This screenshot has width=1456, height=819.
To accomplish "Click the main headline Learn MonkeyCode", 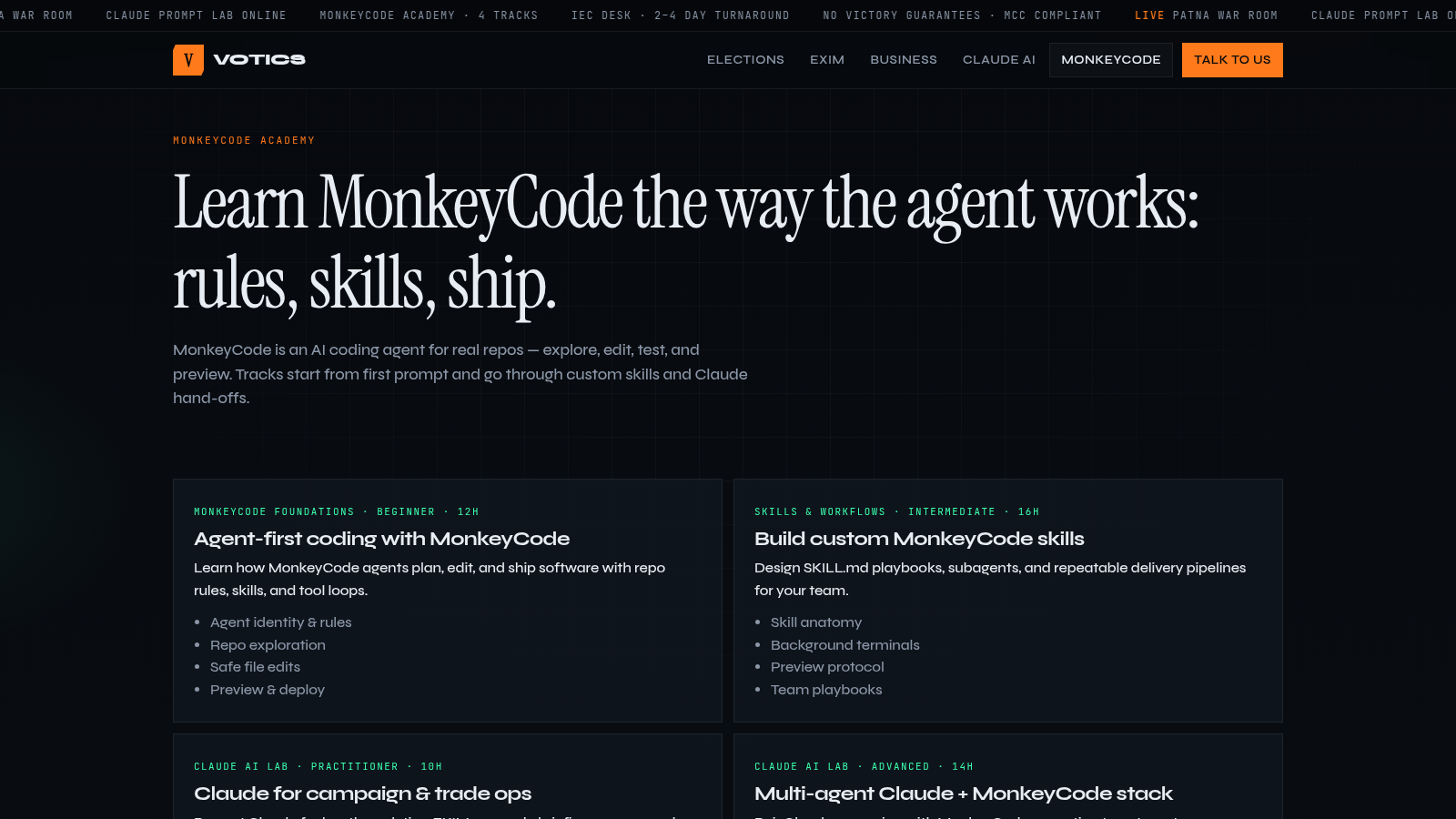I will point(685,242).
